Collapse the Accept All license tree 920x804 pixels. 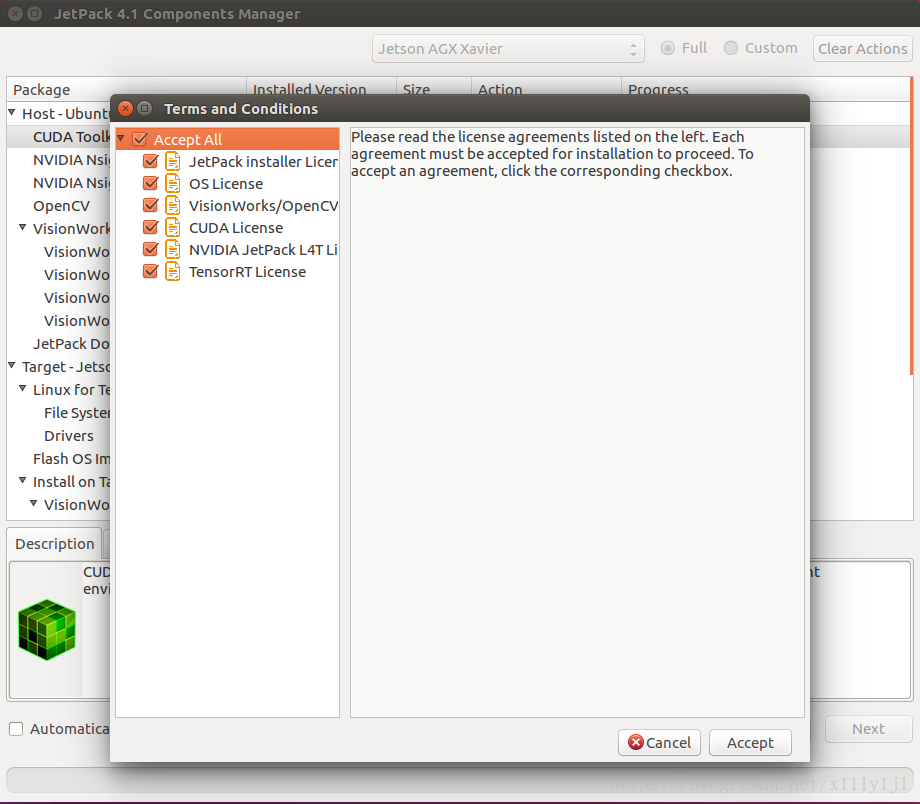coord(121,139)
